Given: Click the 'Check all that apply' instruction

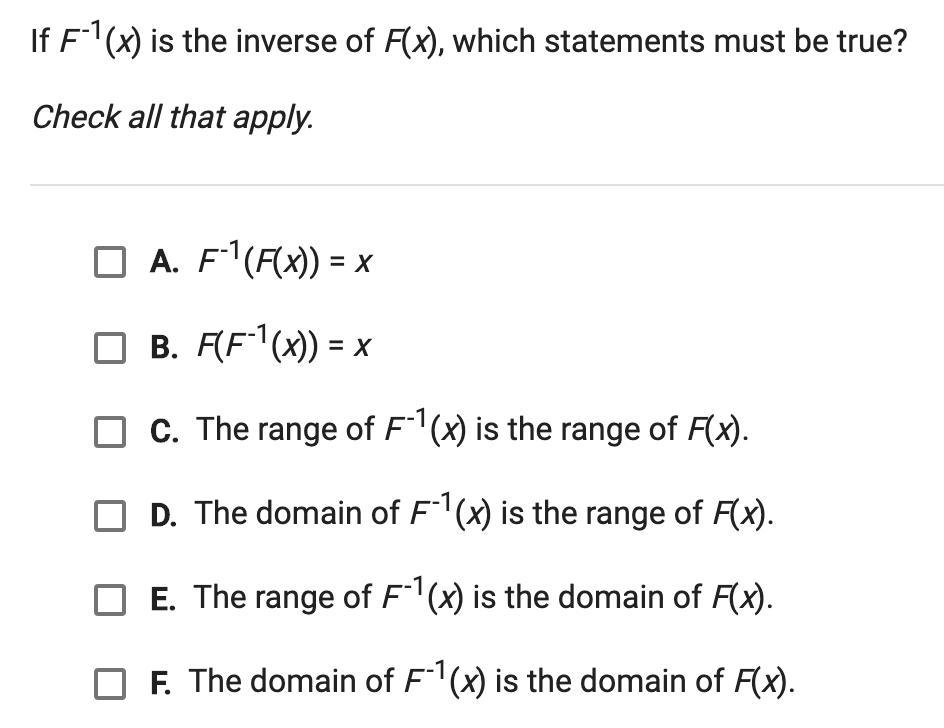Looking at the screenshot, I should (173, 117).
